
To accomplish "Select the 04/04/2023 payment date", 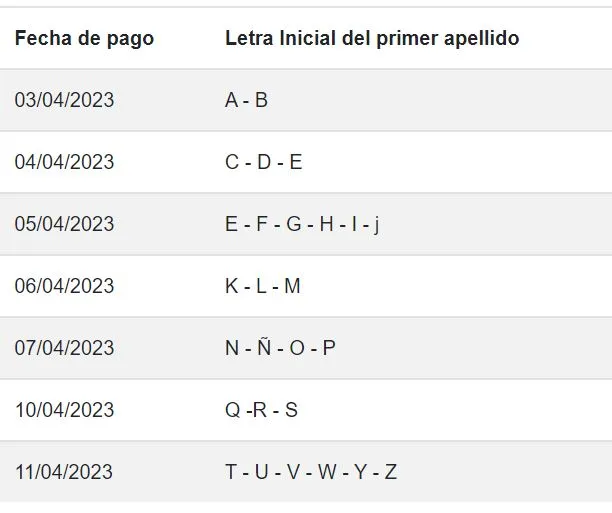I will click(x=64, y=162).
